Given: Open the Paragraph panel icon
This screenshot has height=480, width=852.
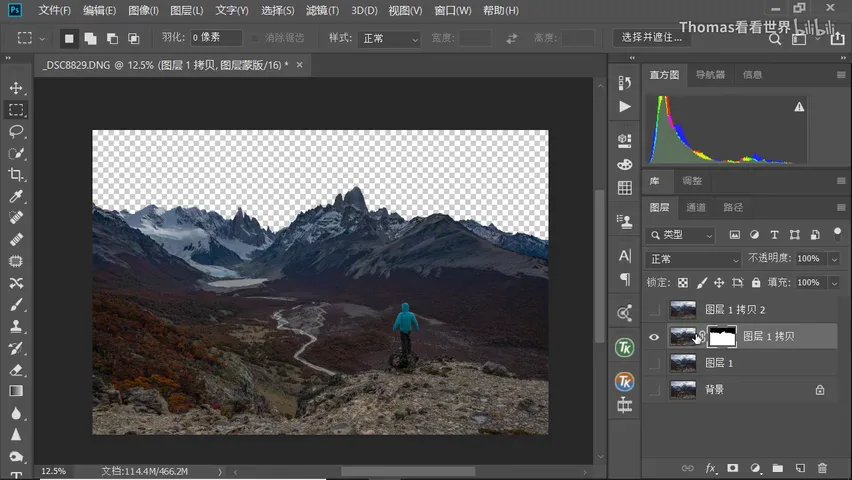Looking at the screenshot, I should click(x=625, y=279).
